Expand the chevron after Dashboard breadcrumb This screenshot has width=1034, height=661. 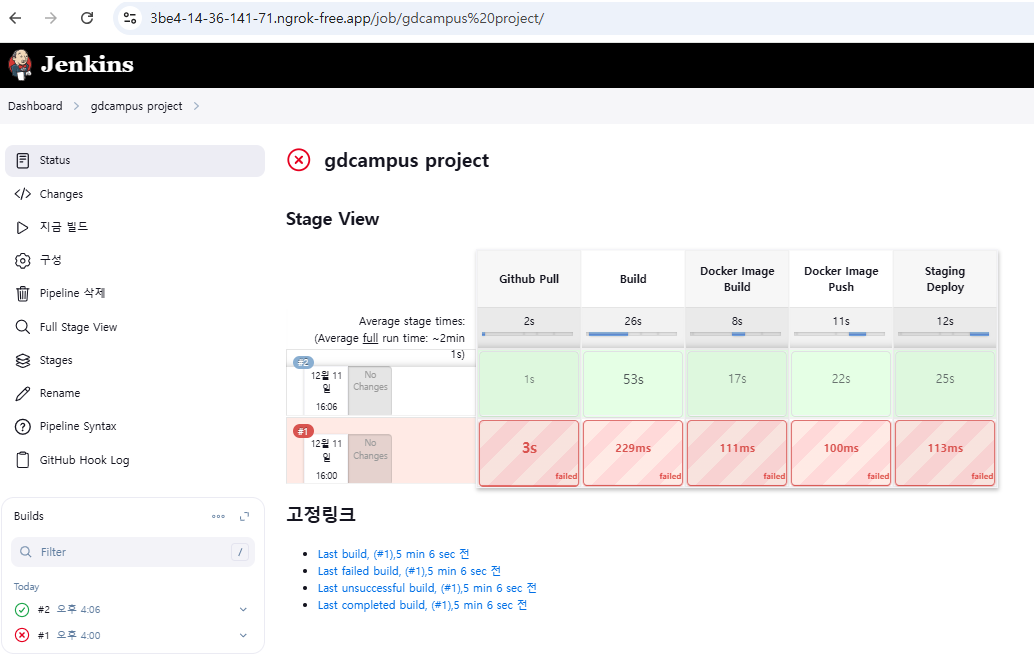(76, 106)
